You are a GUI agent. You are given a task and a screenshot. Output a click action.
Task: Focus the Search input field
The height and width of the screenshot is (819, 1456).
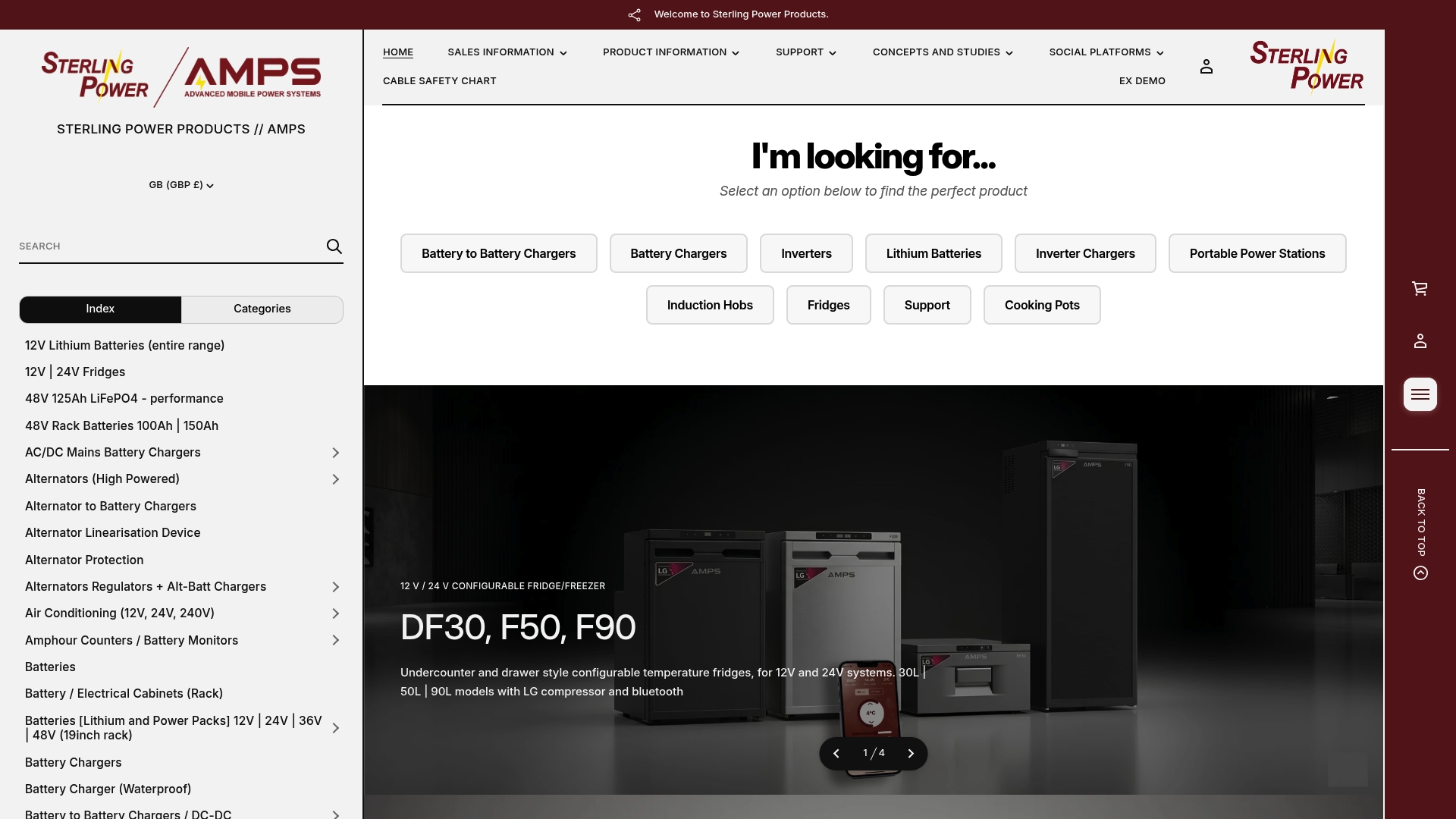pos(171,246)
